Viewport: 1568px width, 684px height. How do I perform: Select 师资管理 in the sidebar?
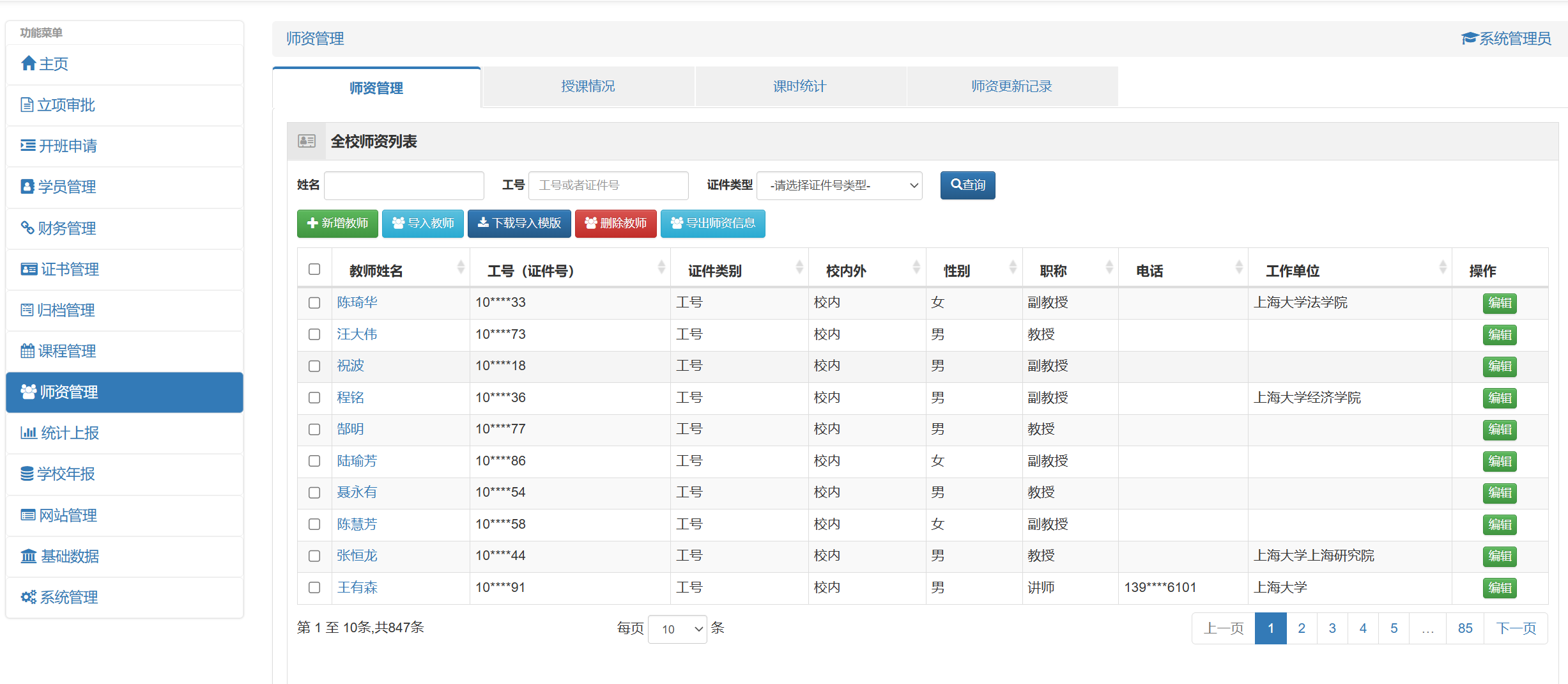pos(125,392)
